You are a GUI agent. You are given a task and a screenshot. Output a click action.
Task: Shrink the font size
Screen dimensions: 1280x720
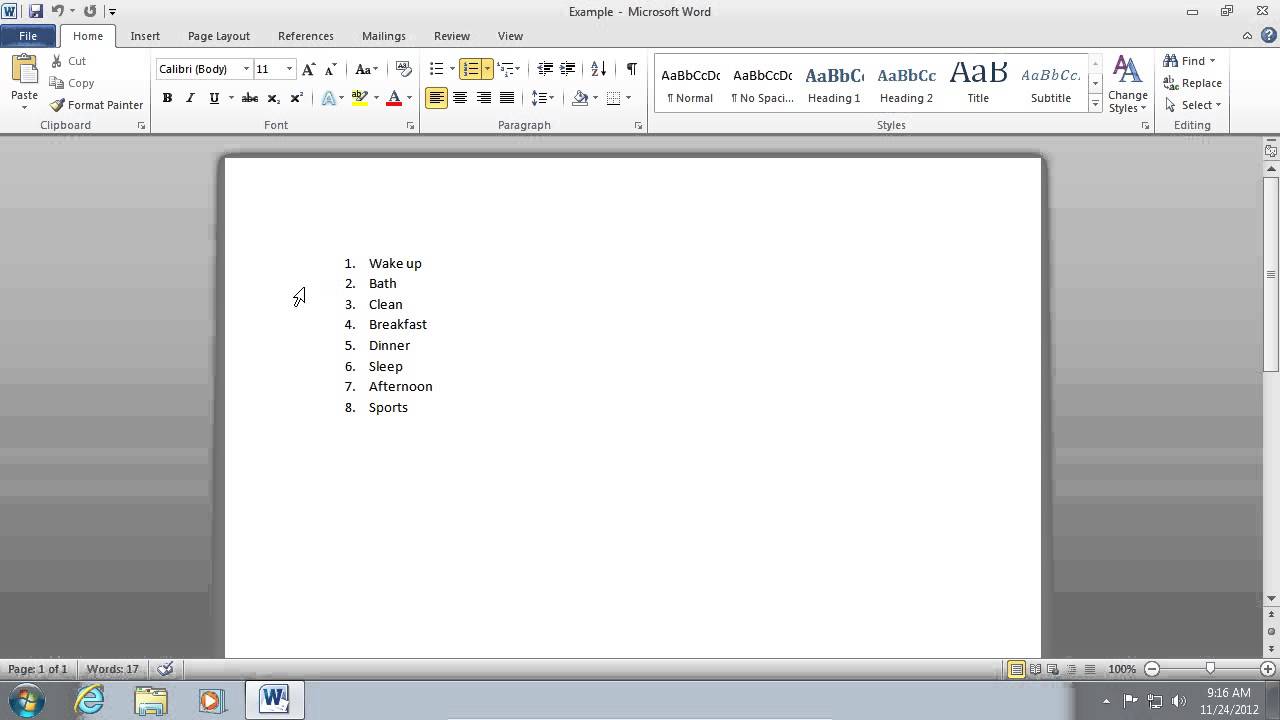click(x=330, y=69)
